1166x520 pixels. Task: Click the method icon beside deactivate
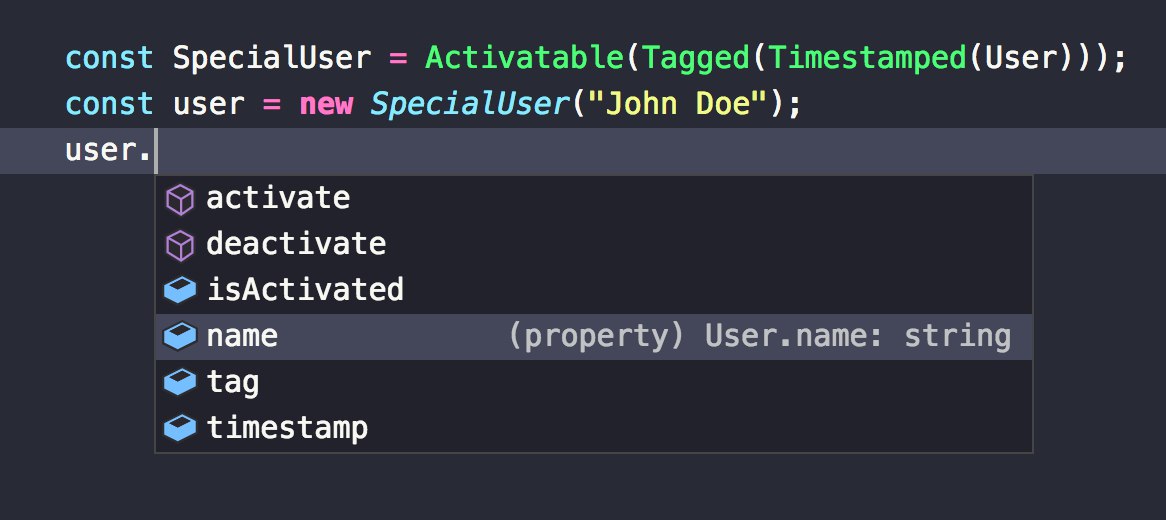(x=179, y=244)
